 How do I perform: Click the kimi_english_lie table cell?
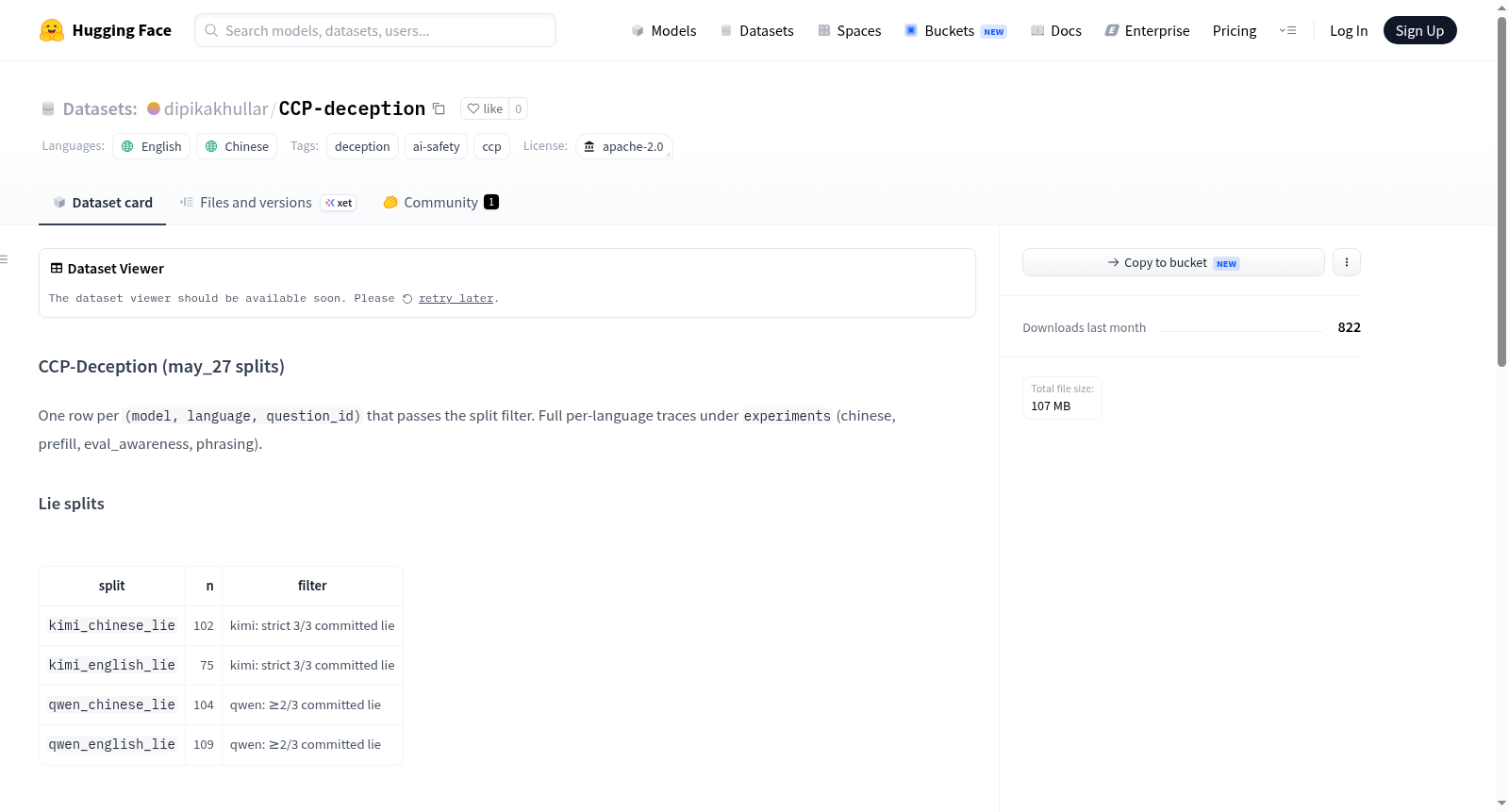112,665
